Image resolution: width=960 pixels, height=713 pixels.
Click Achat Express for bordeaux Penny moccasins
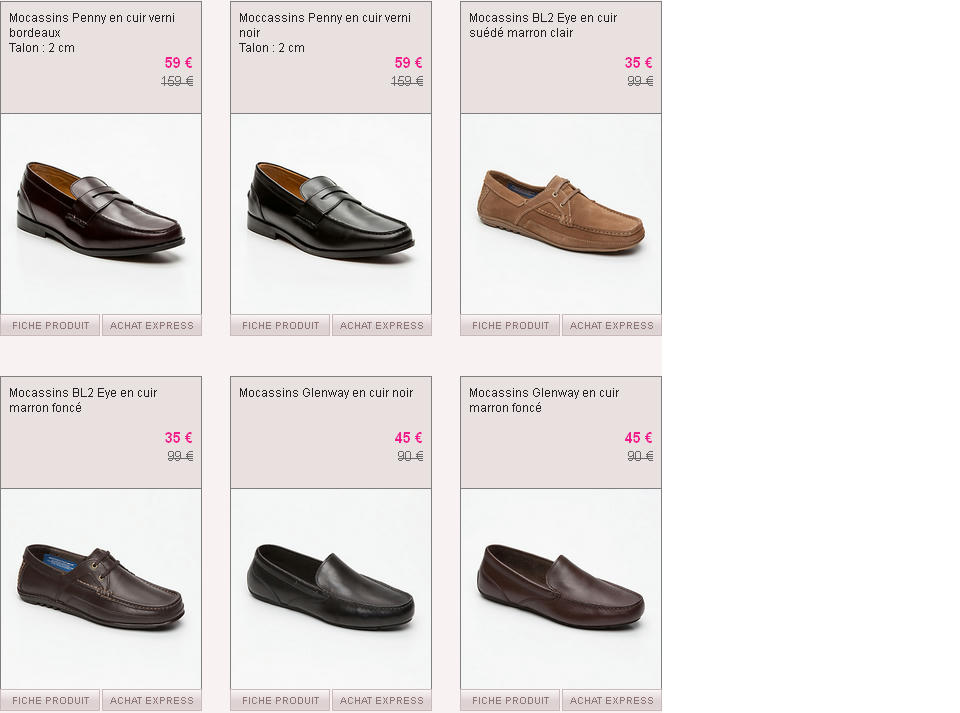click(152, 326)
